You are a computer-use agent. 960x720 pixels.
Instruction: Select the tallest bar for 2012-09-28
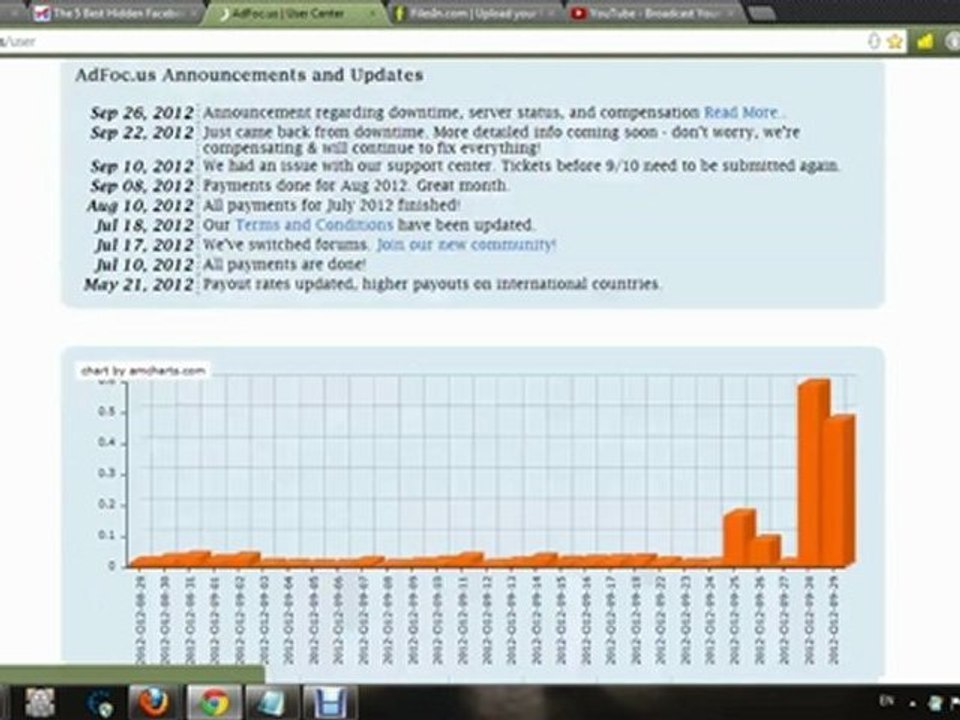tap(814, 473)
